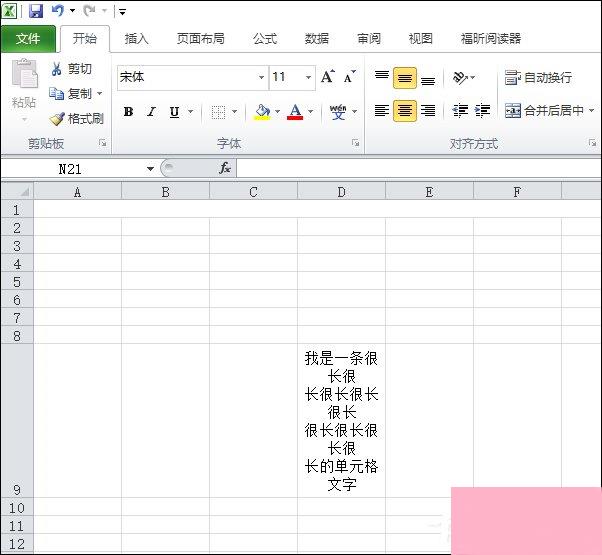This screenshot has width=602, height=555.
Task: Apply cell borders icon
Action: click(x=218, y=112)
